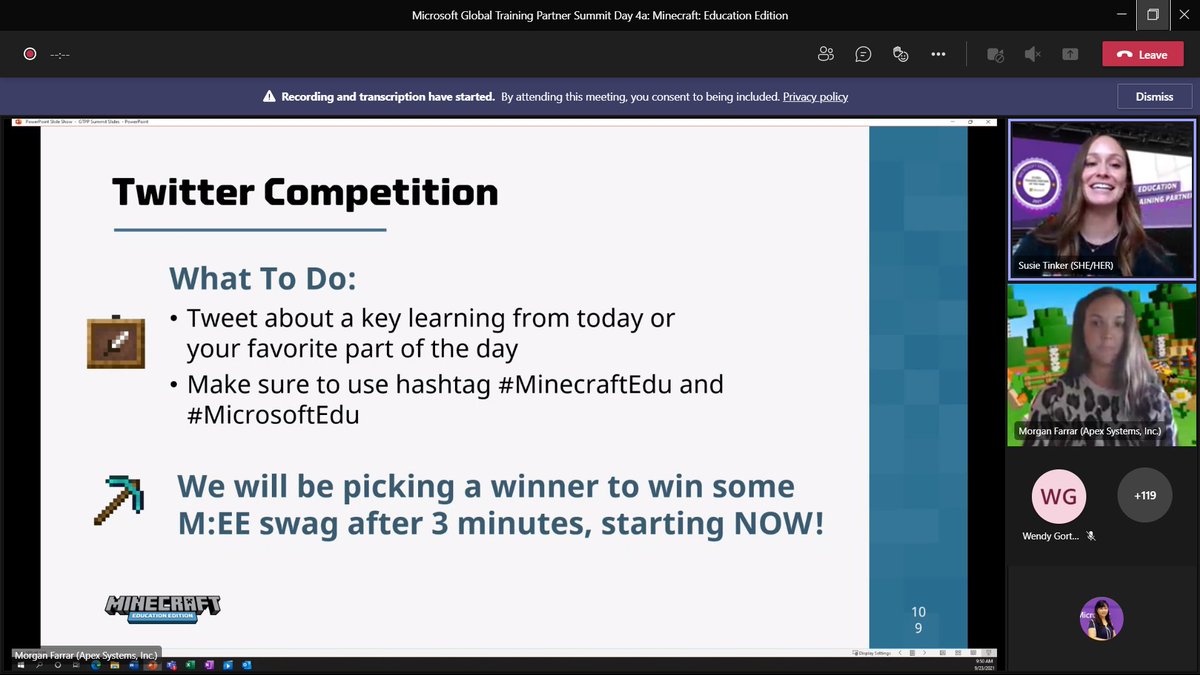Open the Windows Start menu
Screen dimensions: 1200x675
pos(21,666)
